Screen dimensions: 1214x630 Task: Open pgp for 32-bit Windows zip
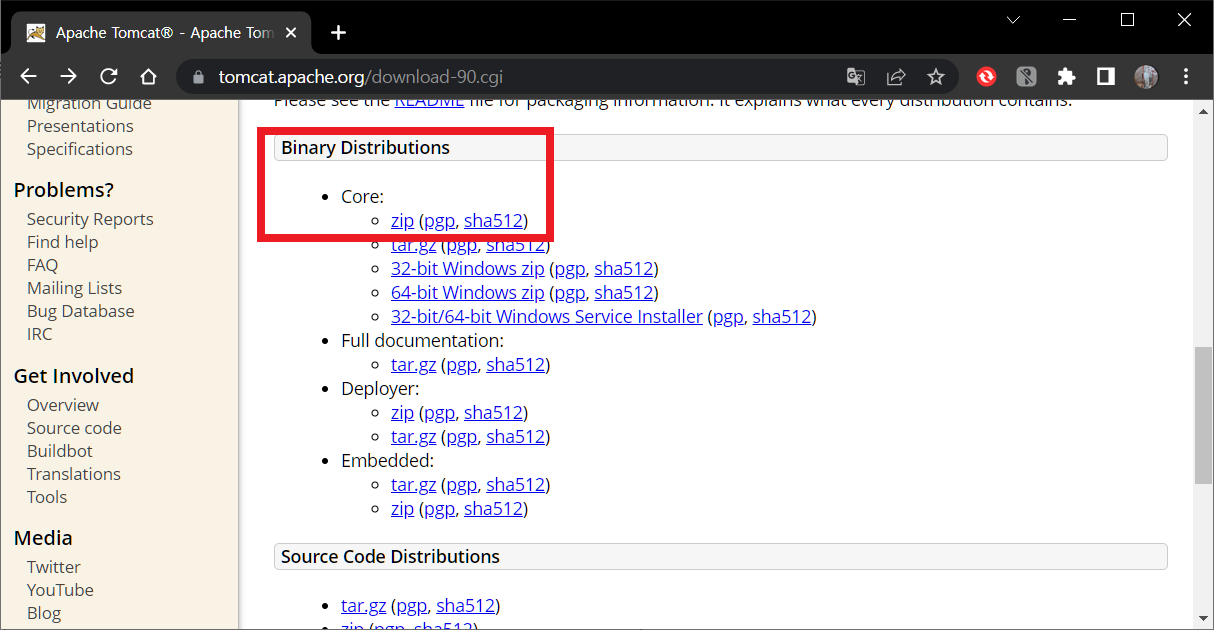tap(569, 269)
